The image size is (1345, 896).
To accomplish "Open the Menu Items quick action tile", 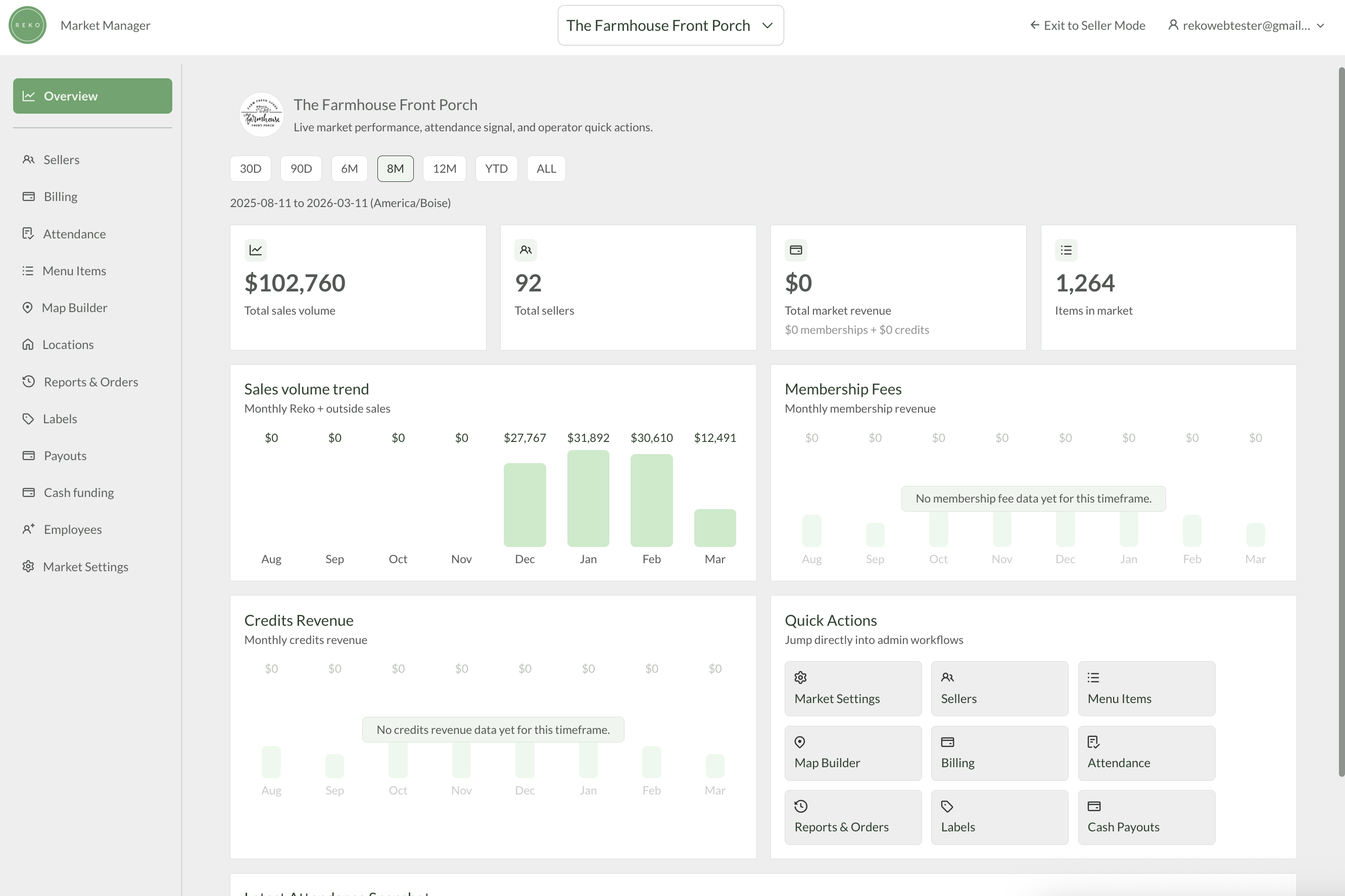I will (1146, 688).
